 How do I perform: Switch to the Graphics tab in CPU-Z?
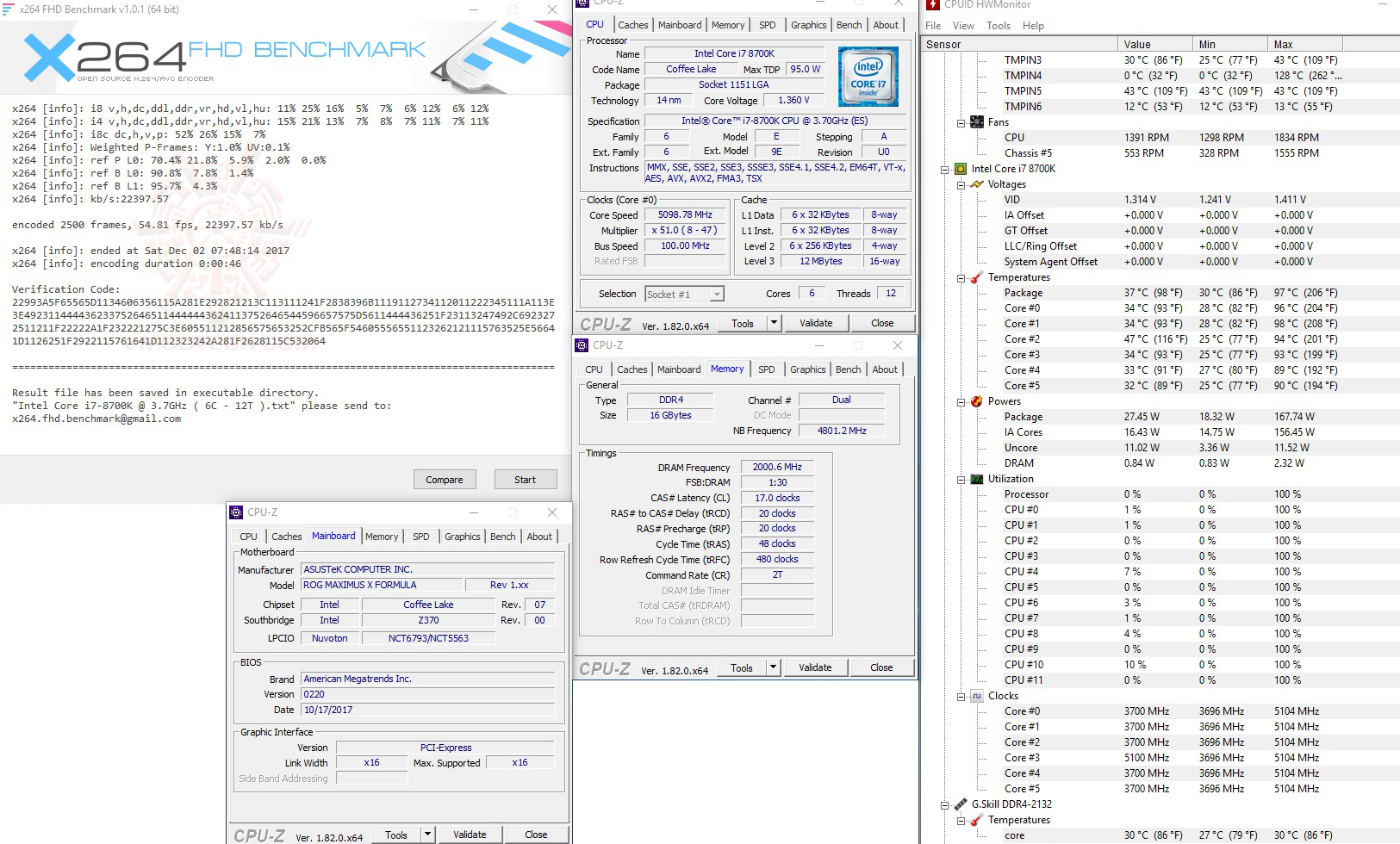click(808, 25)
